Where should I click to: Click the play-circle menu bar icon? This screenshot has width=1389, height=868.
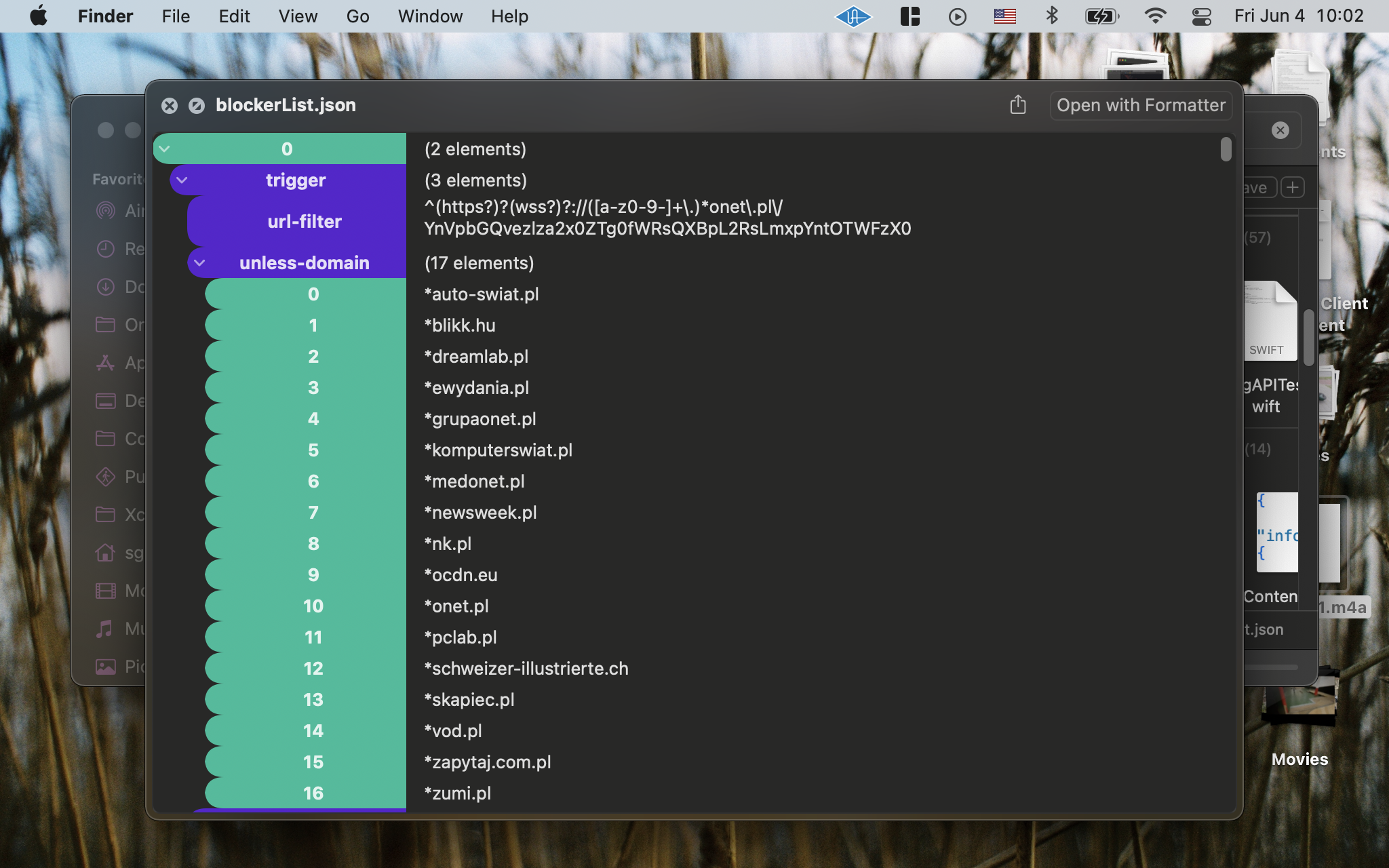click(x=958, y=16)
